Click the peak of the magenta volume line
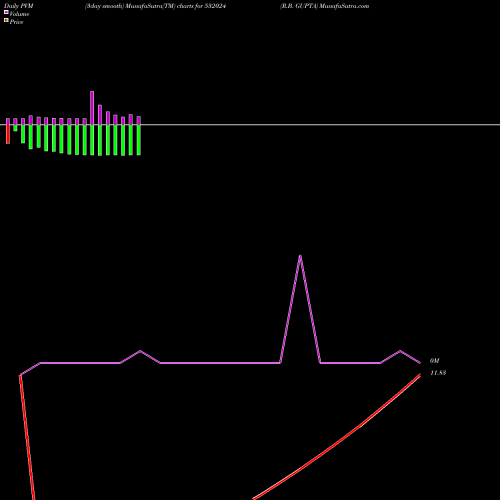This screenshot has height=500, width=500. click(300, 256)
